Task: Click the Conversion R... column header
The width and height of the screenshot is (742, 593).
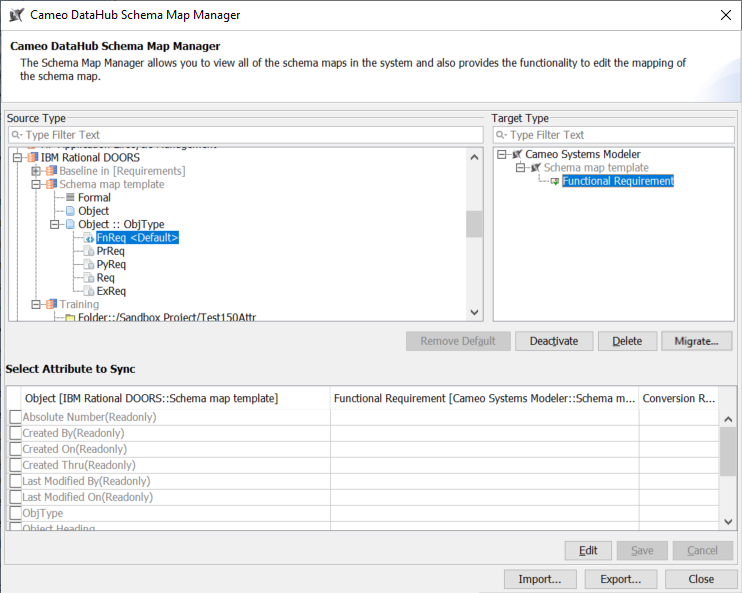Action: pyautogui.click(x=679, y=398)
